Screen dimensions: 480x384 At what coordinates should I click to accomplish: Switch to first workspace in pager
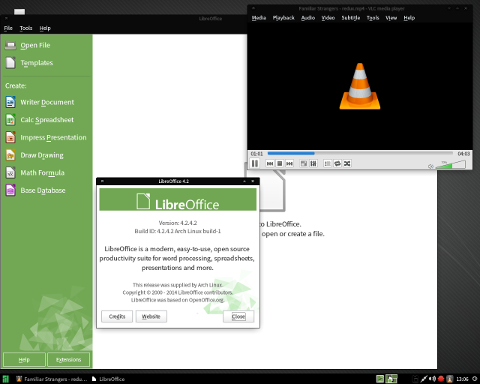point(380,379)
